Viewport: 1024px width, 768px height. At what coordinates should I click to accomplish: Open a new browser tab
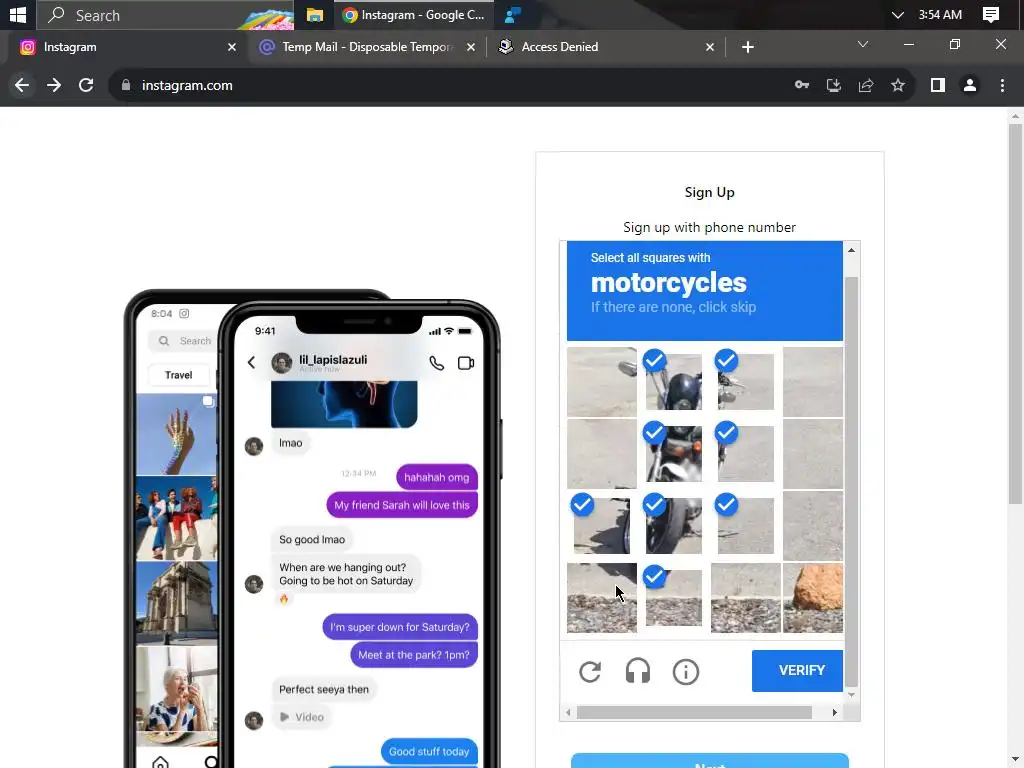(x=748, y=47)
